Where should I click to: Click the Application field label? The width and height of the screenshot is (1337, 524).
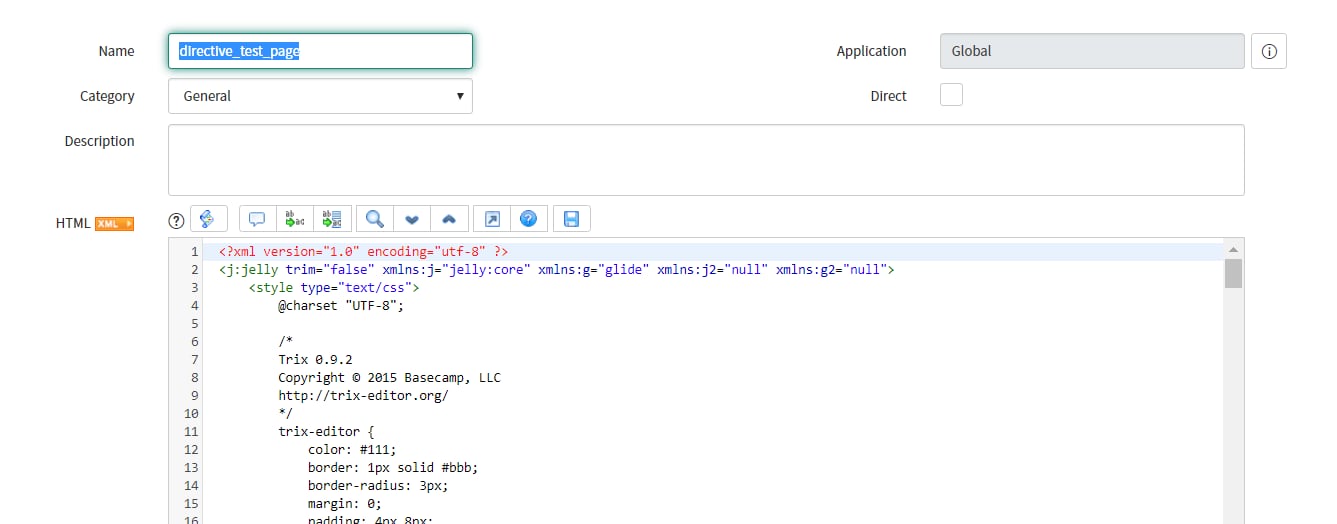pos(871,51)
